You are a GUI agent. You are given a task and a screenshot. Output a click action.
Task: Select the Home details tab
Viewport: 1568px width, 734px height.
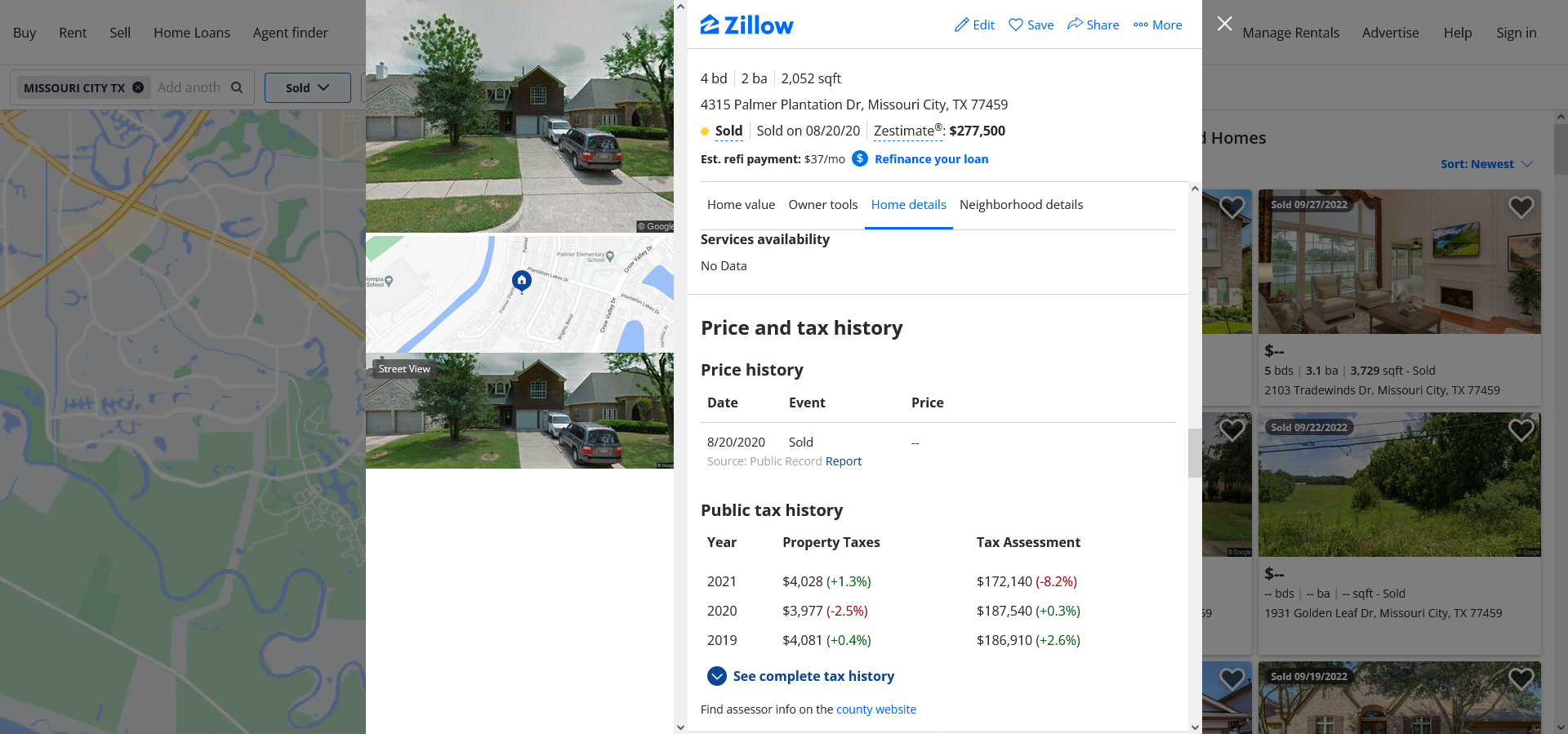tap(909, 205)
